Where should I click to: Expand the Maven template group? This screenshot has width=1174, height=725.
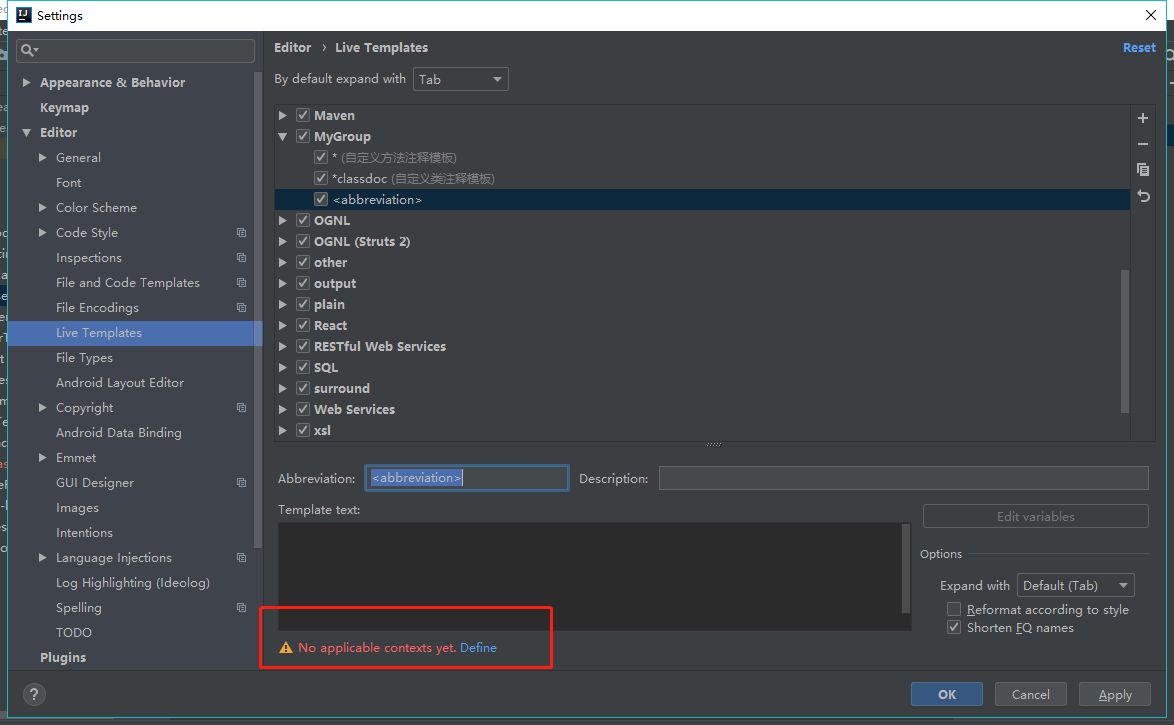tap(283, 115)
